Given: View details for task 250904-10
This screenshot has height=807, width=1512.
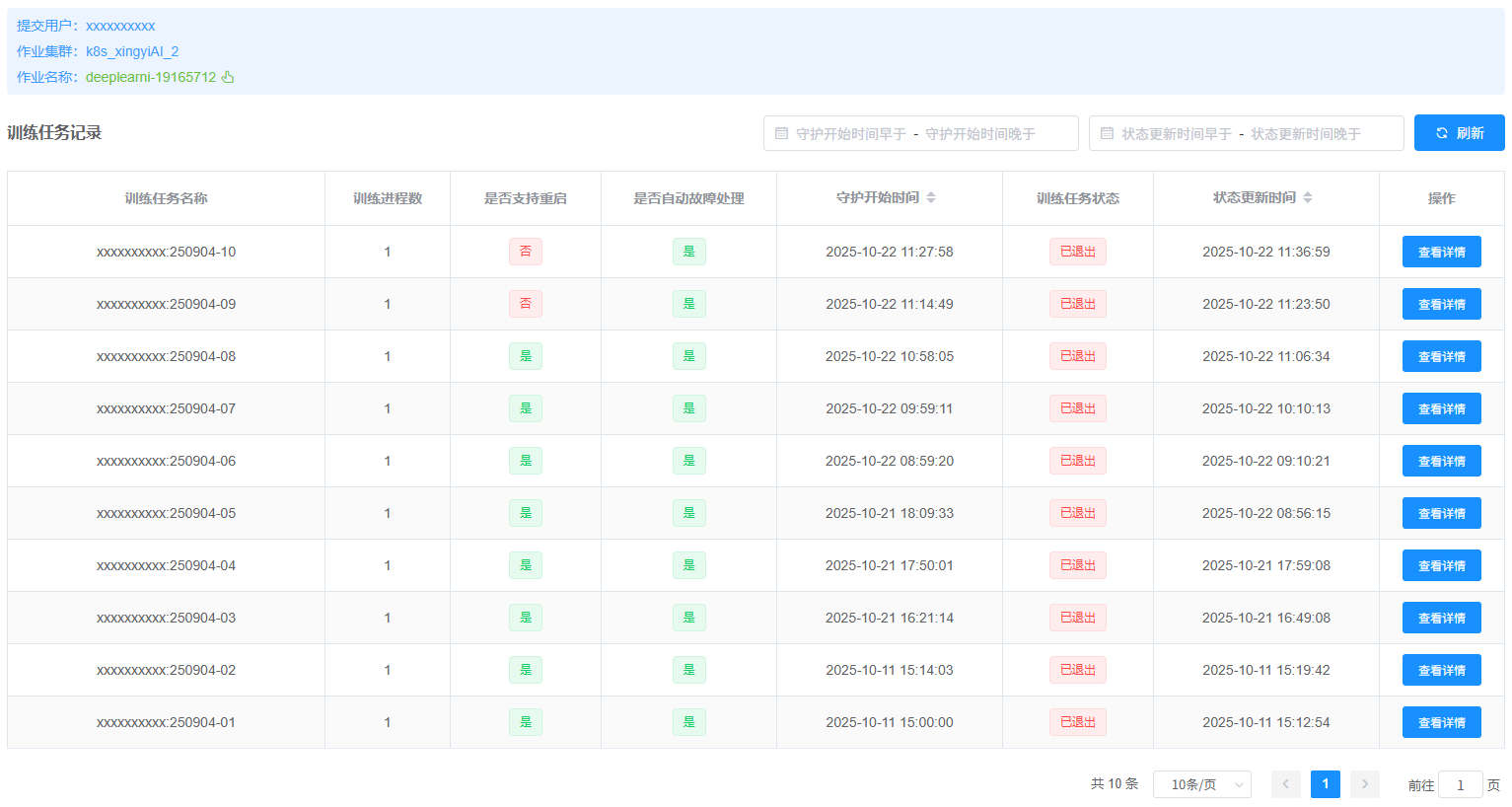Looking at the screenshot, I should point(1441,252).
